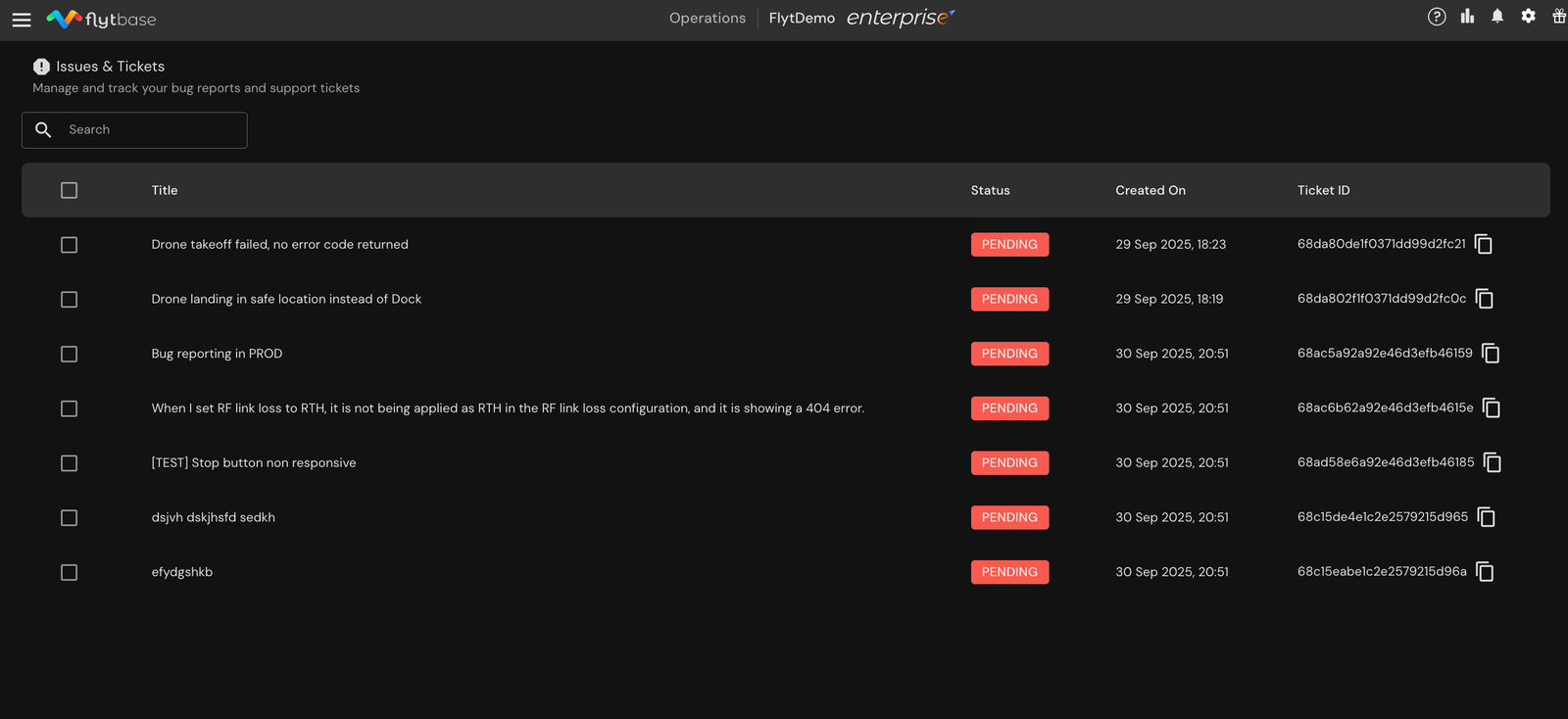Toggle the select-all header checkbox
The height and width of the screenshot is (719, 1568).
click(x=69, y=190)
